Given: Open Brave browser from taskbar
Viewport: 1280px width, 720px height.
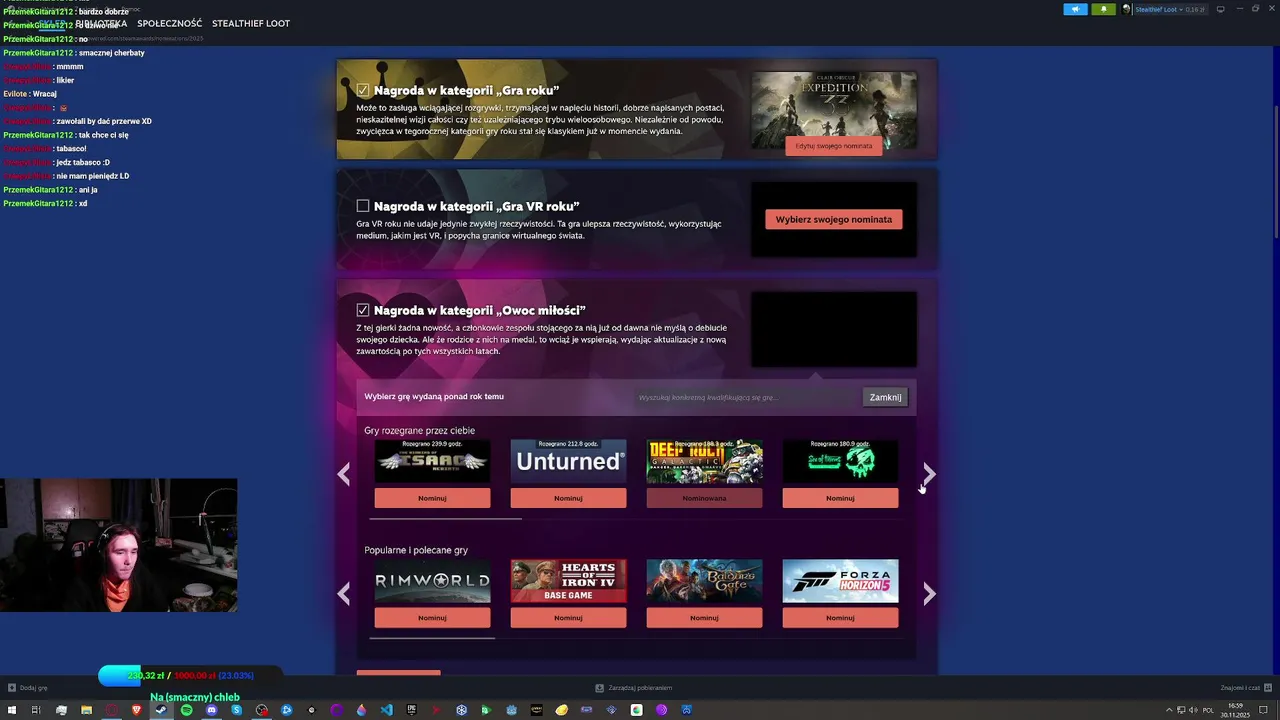Looking at the screenshot, I should (x=136, y=710).
